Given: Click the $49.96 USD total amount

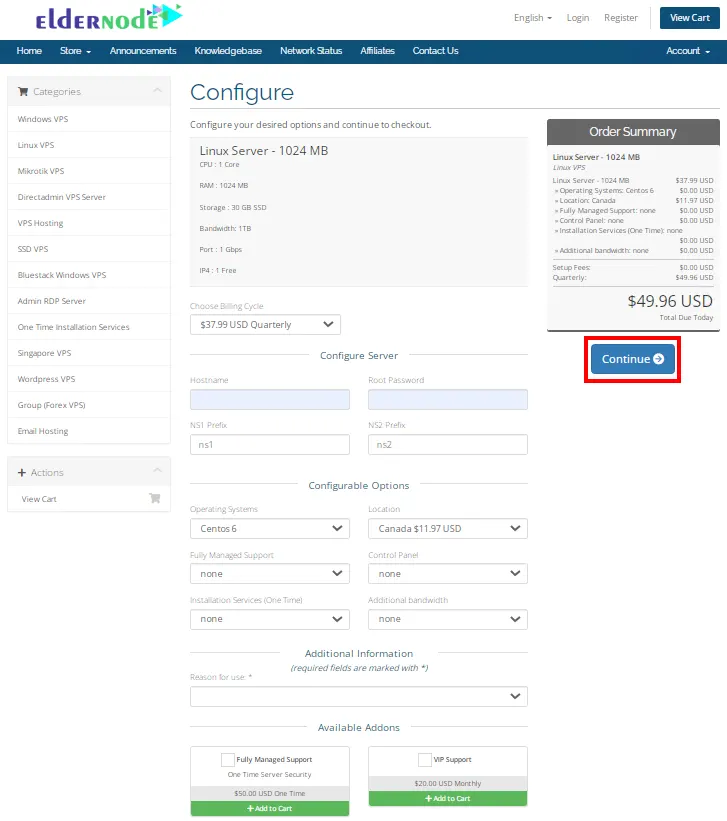Looking at the screenshot, I should (x=670, y=301).
